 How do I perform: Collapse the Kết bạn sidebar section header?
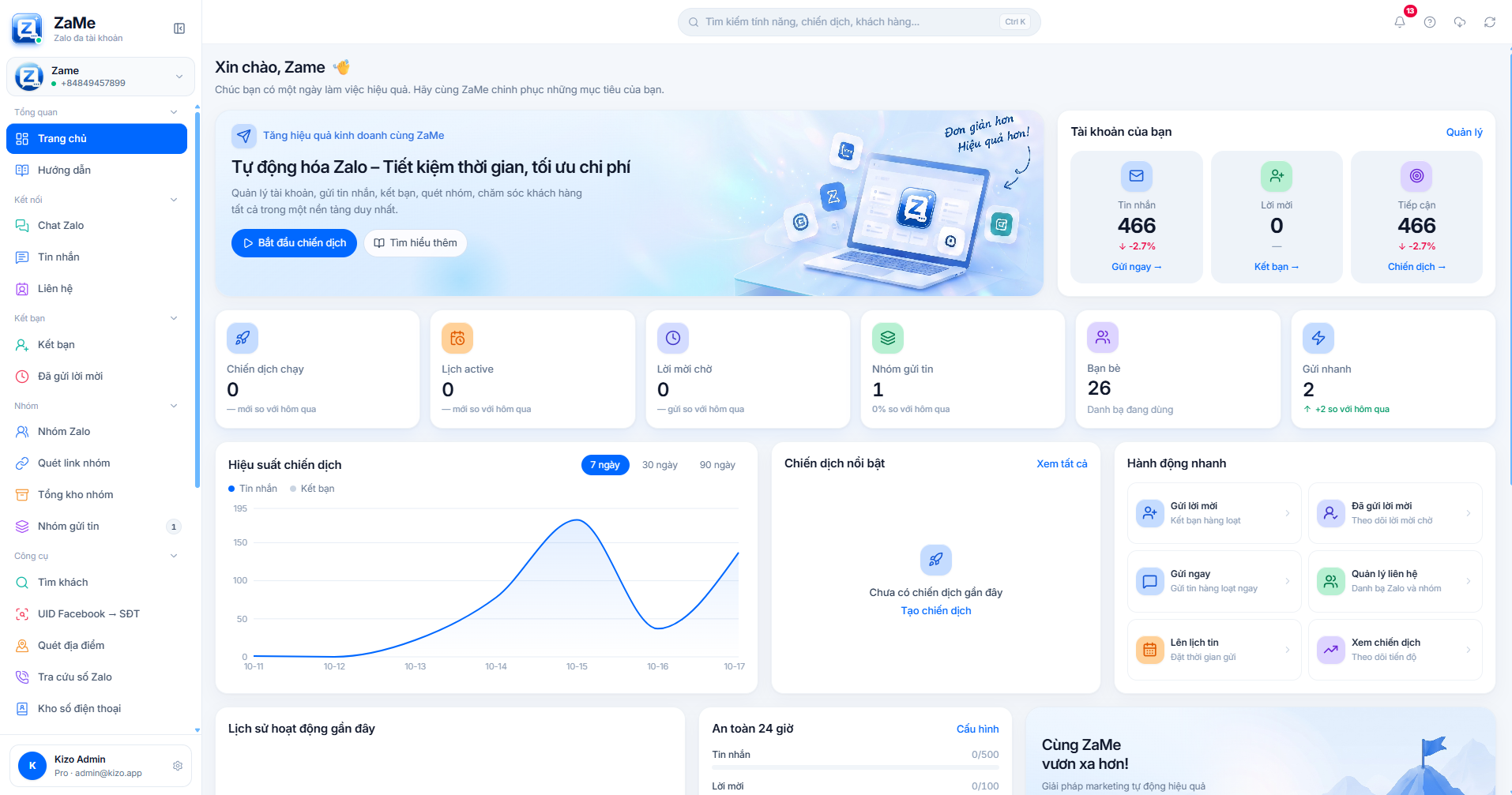coord(96,318)
